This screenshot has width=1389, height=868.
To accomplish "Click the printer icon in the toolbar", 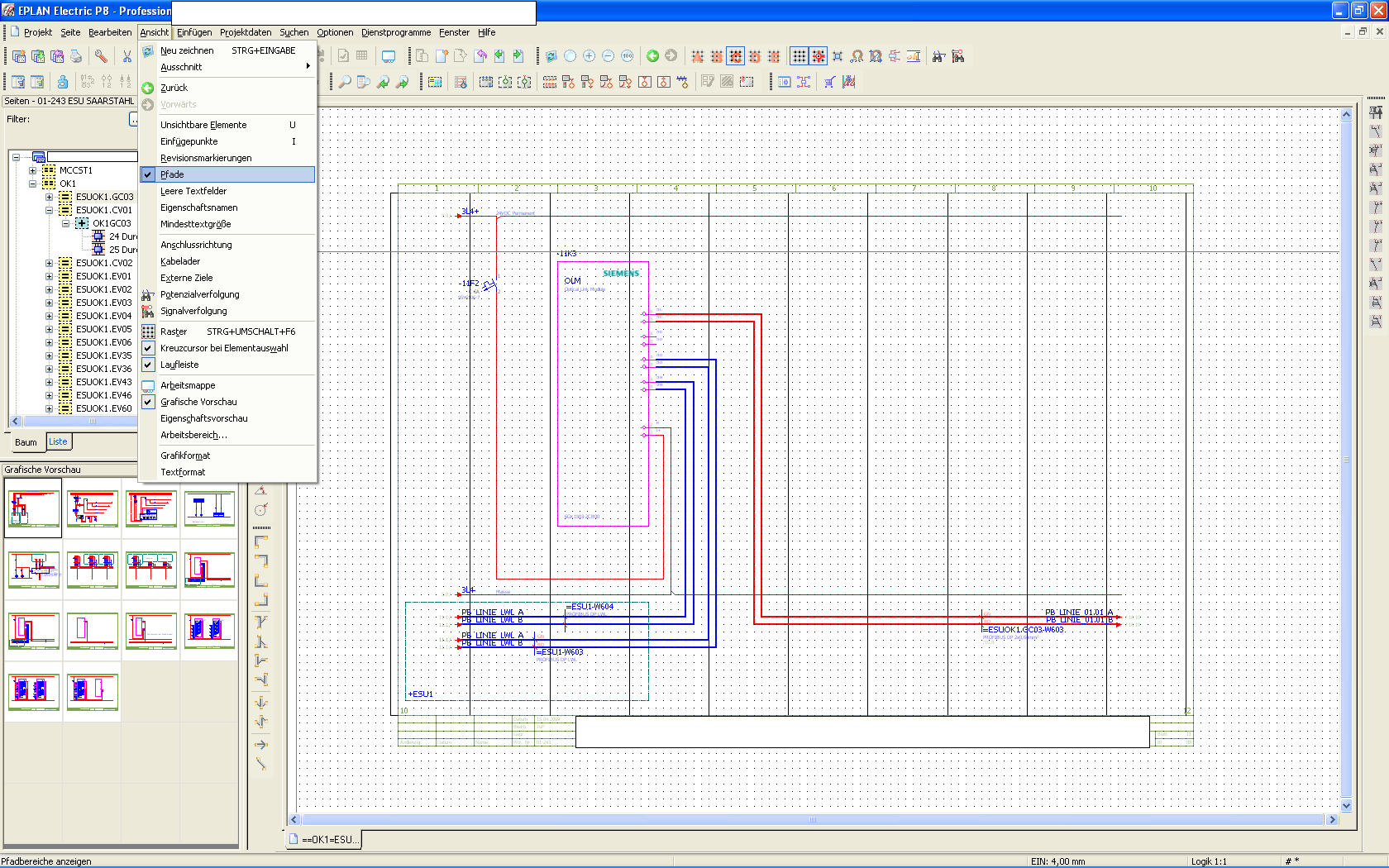I will click(76, 56).
